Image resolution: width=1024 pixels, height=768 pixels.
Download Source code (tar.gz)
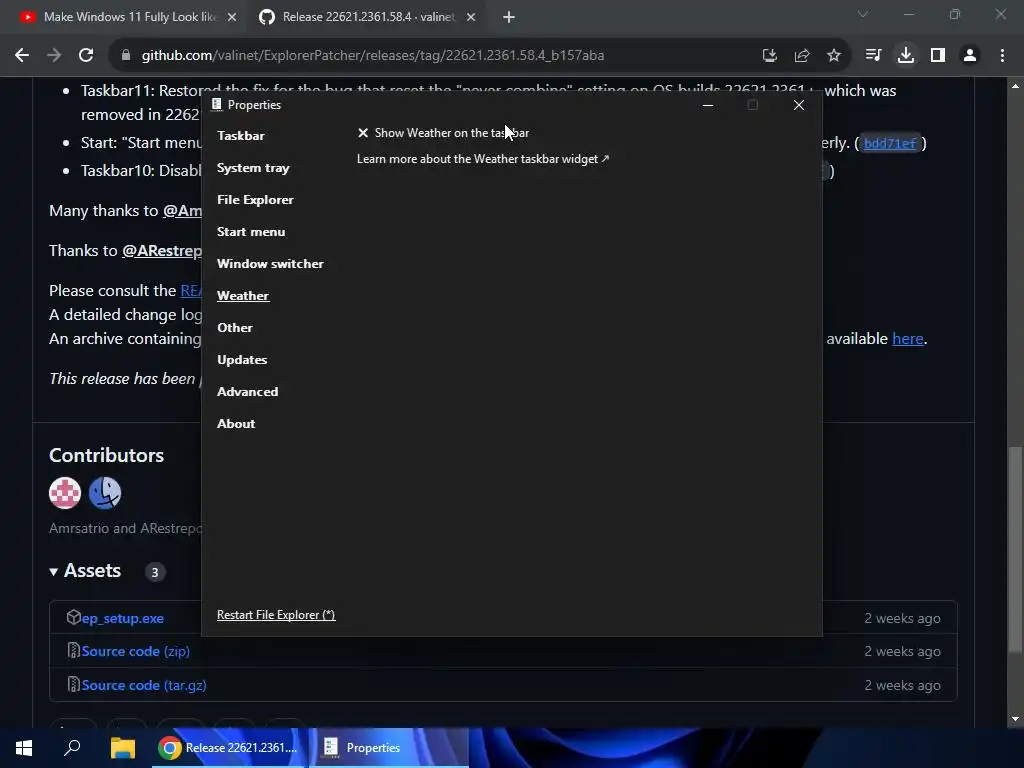[144, 686]
